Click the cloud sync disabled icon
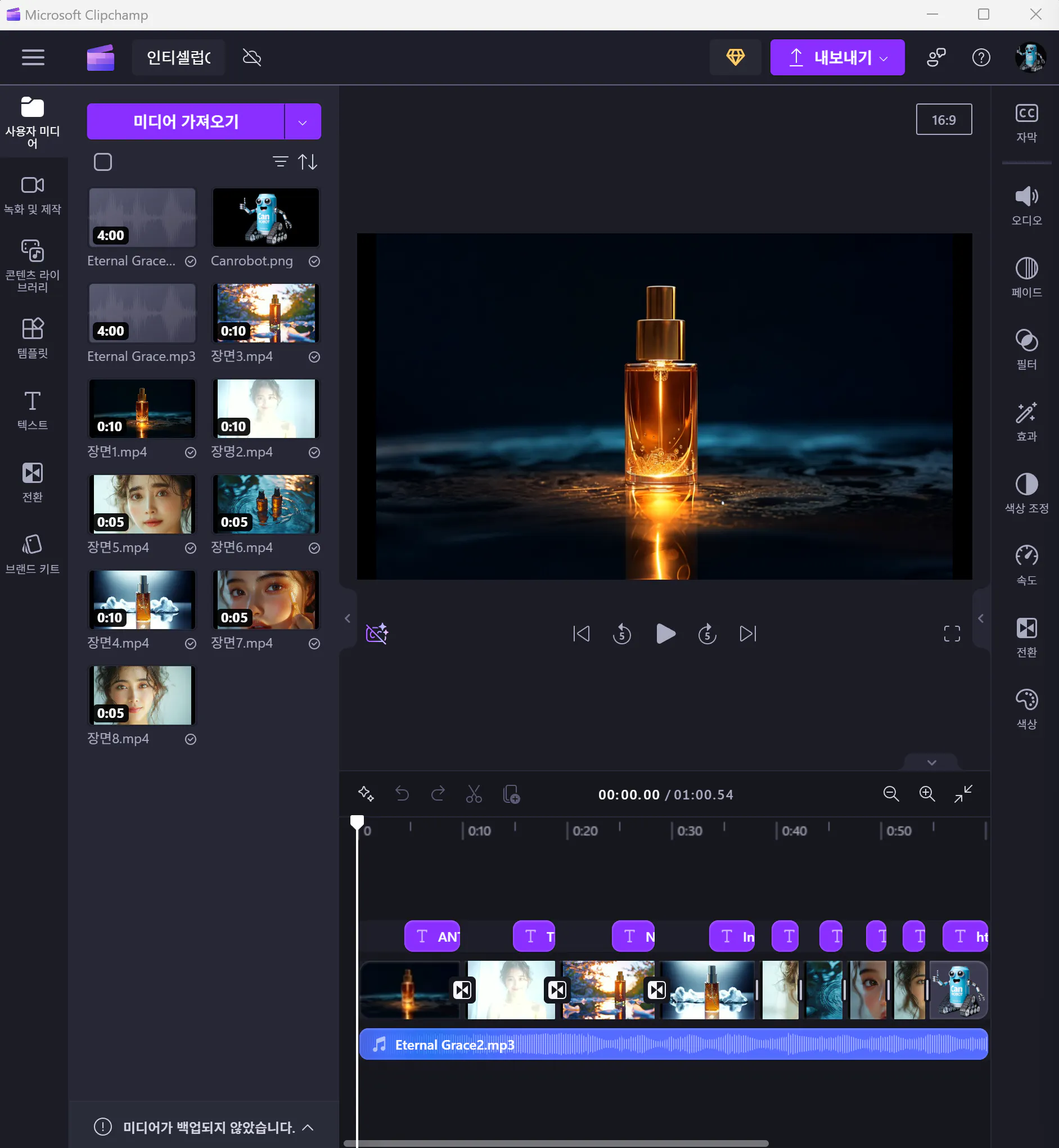Image resolution: width=1059 pixels, height=1148 pixels. click(251, 57)
